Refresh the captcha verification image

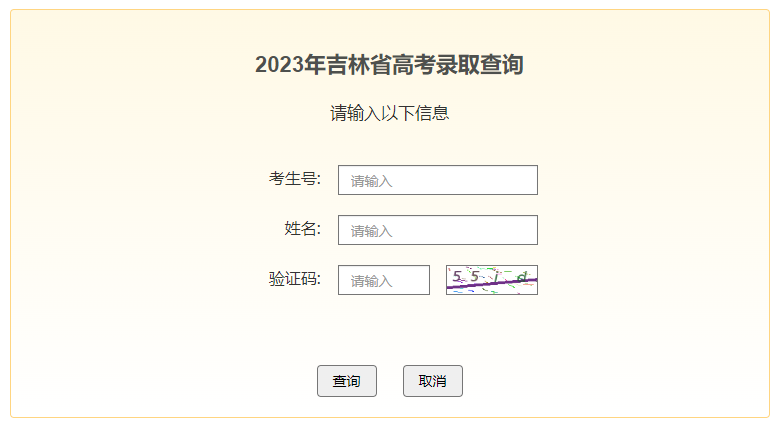491,280
